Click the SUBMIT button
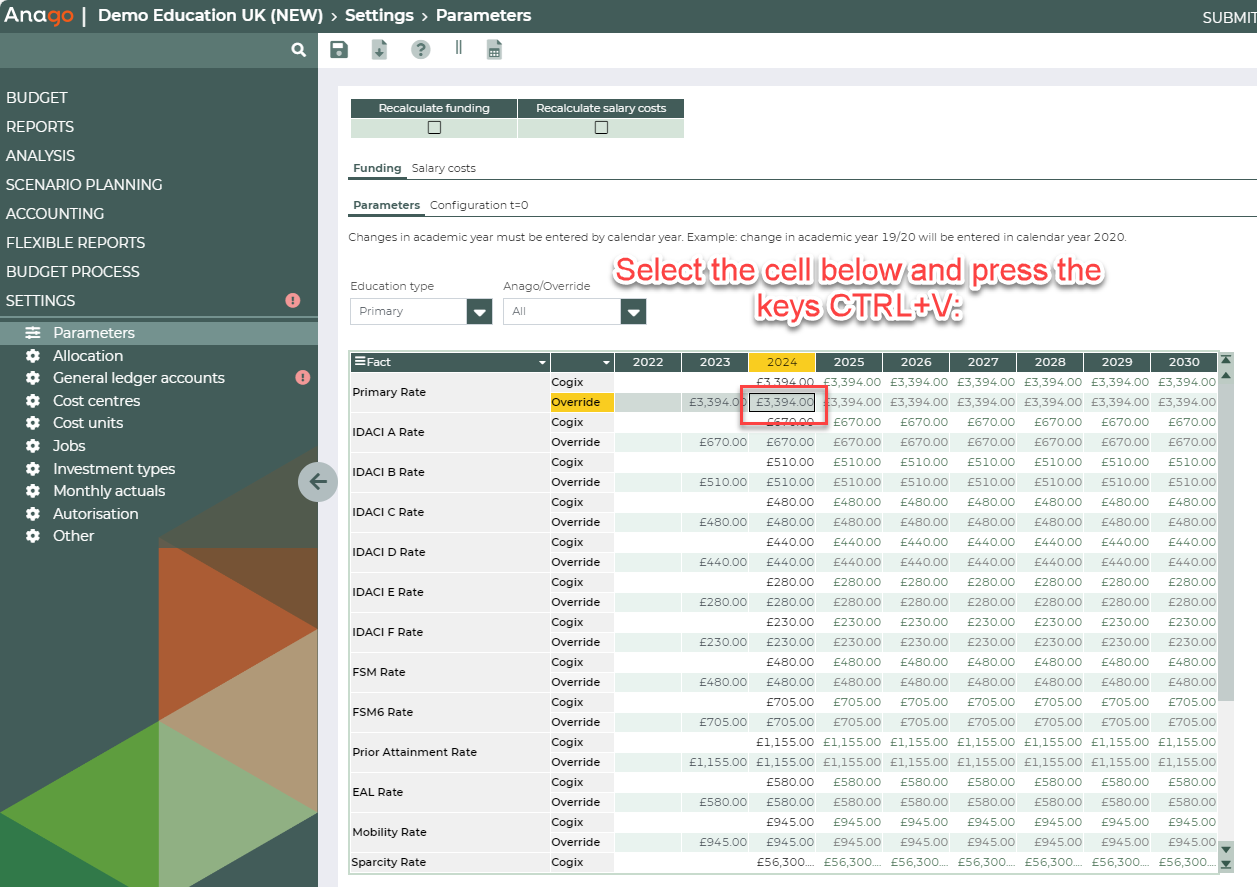 pos(1229,17)
